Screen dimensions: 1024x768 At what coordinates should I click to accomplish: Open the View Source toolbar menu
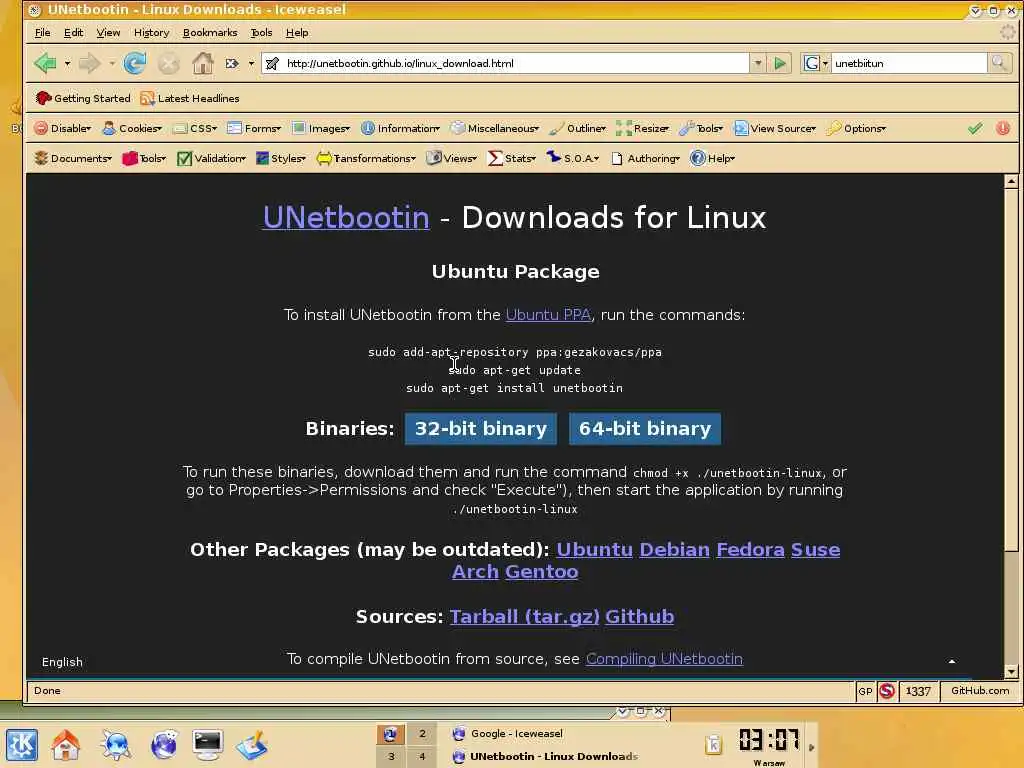tap(775, 129)
